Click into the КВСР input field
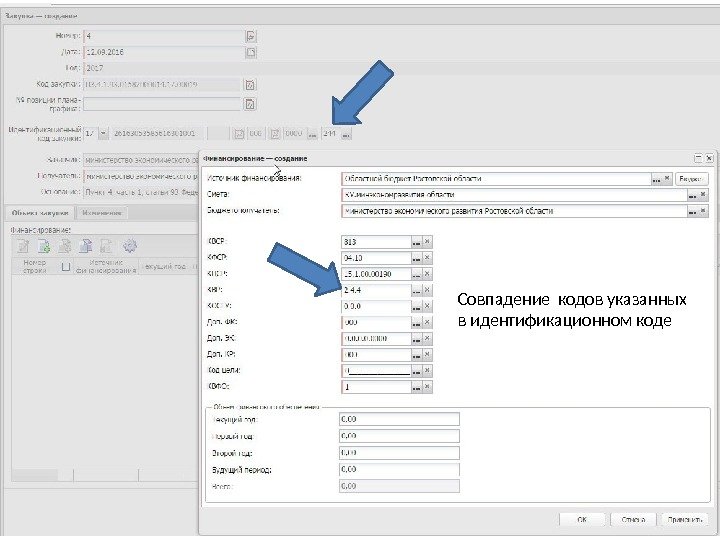The width and height of the screenshot is (720, 540). [376, 242]
